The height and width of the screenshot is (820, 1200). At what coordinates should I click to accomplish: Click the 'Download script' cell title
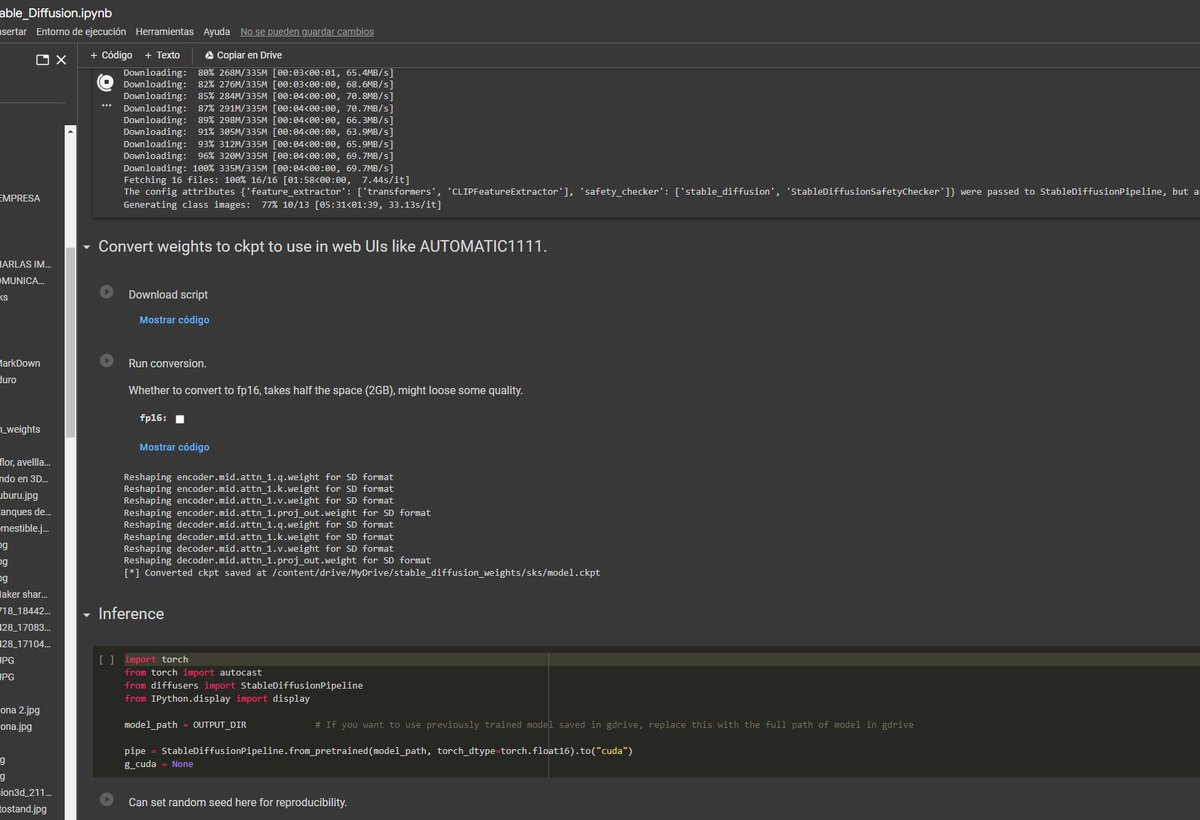168,295
